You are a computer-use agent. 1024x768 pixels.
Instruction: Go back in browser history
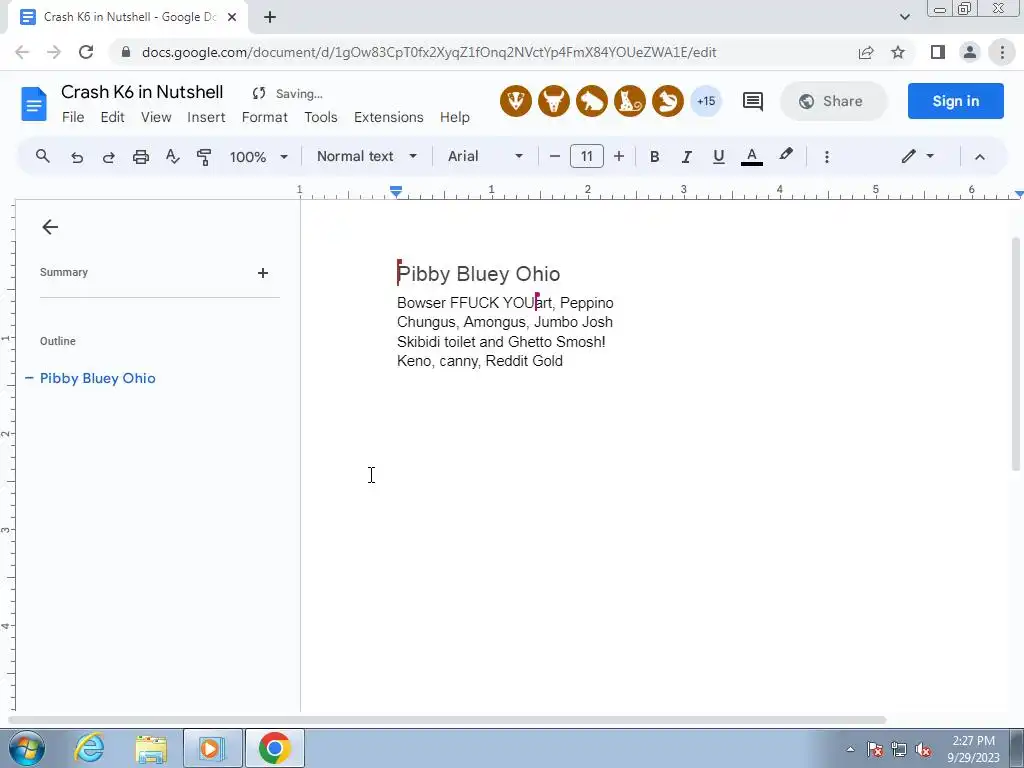[22, 52]
